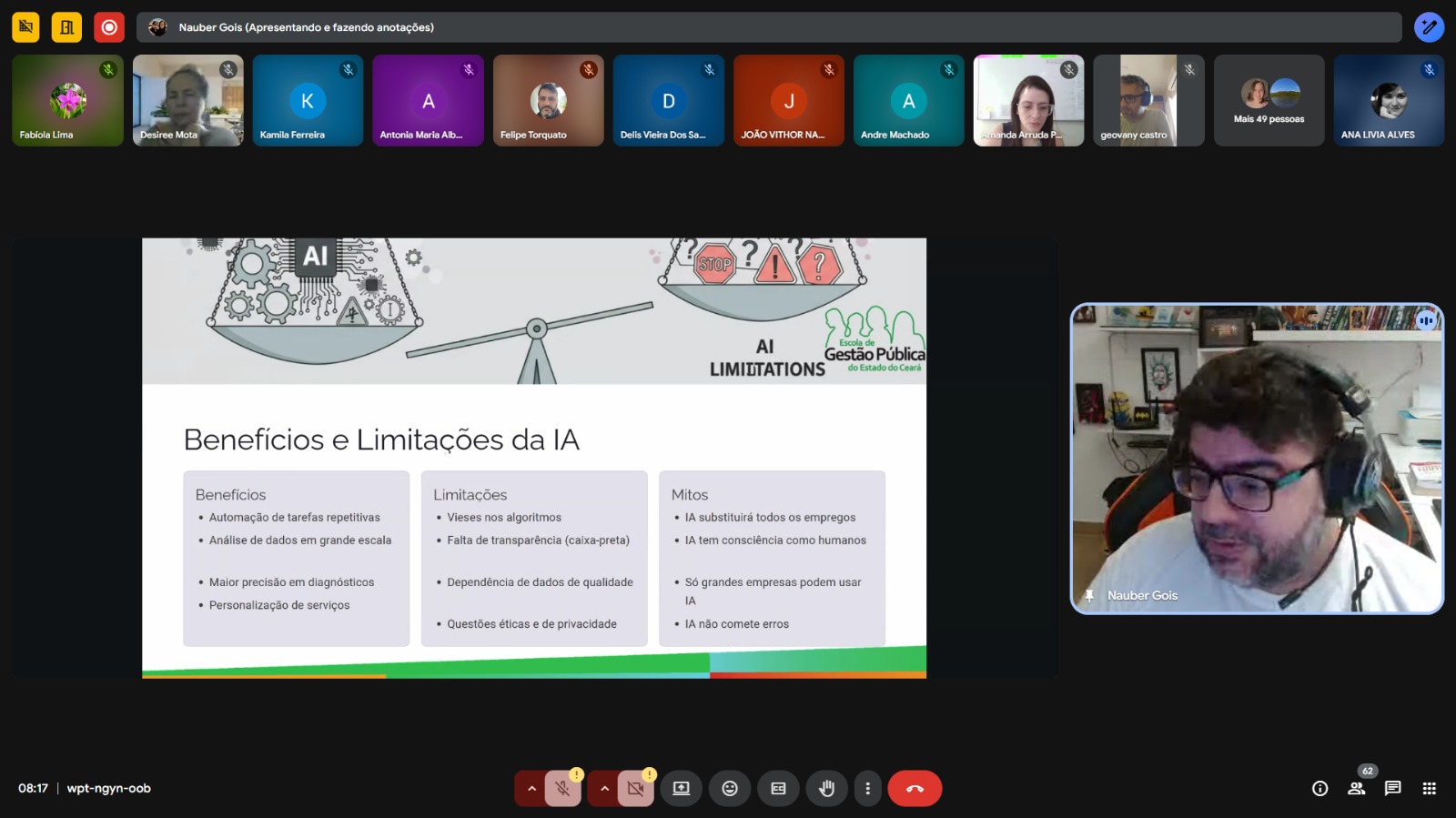Expand video settings chevron beside camera
This screenshot has height=818, width=1456.
click(604, 789)
